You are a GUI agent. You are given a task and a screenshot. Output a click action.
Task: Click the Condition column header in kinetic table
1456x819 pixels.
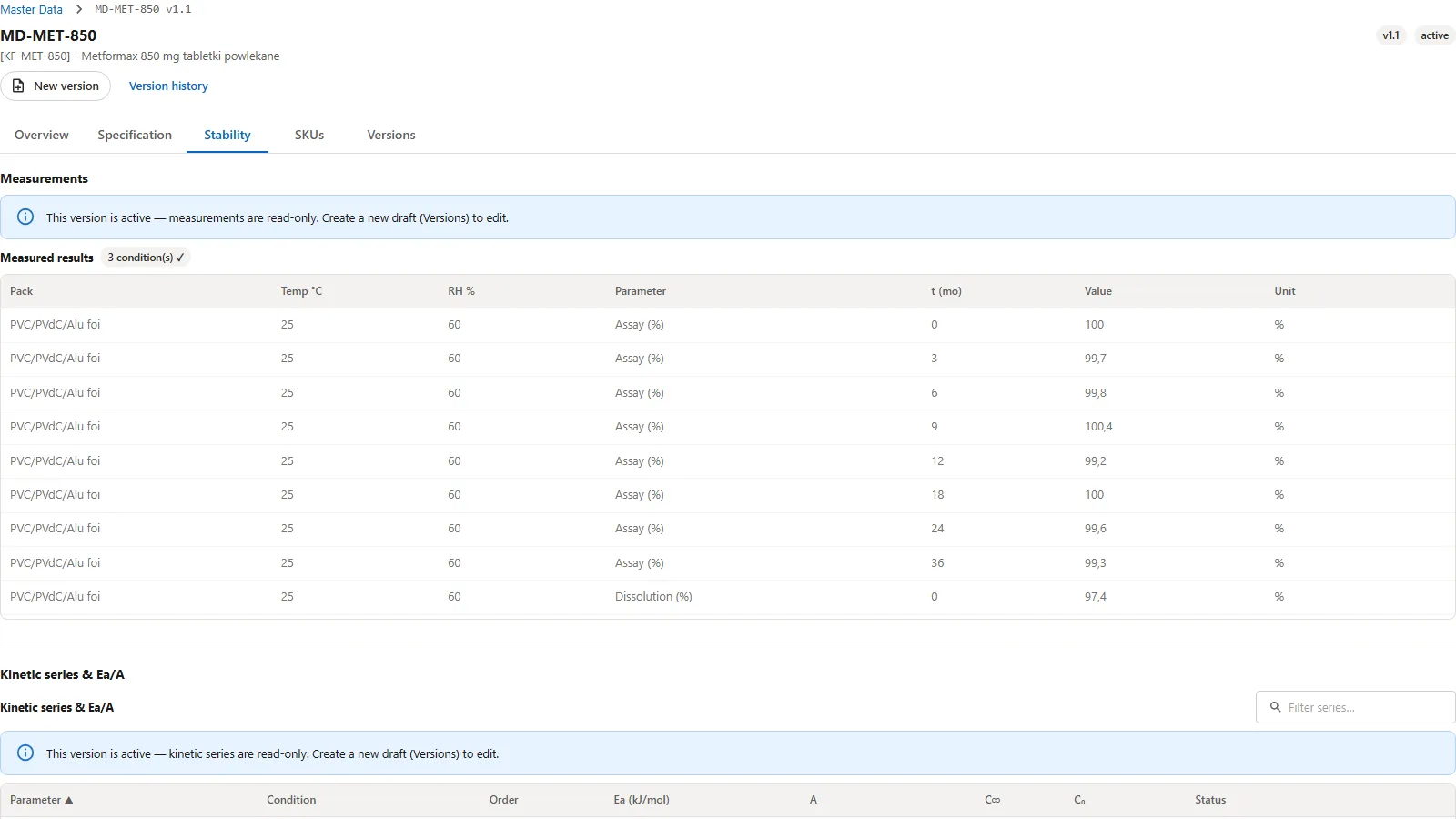[291, 800]
